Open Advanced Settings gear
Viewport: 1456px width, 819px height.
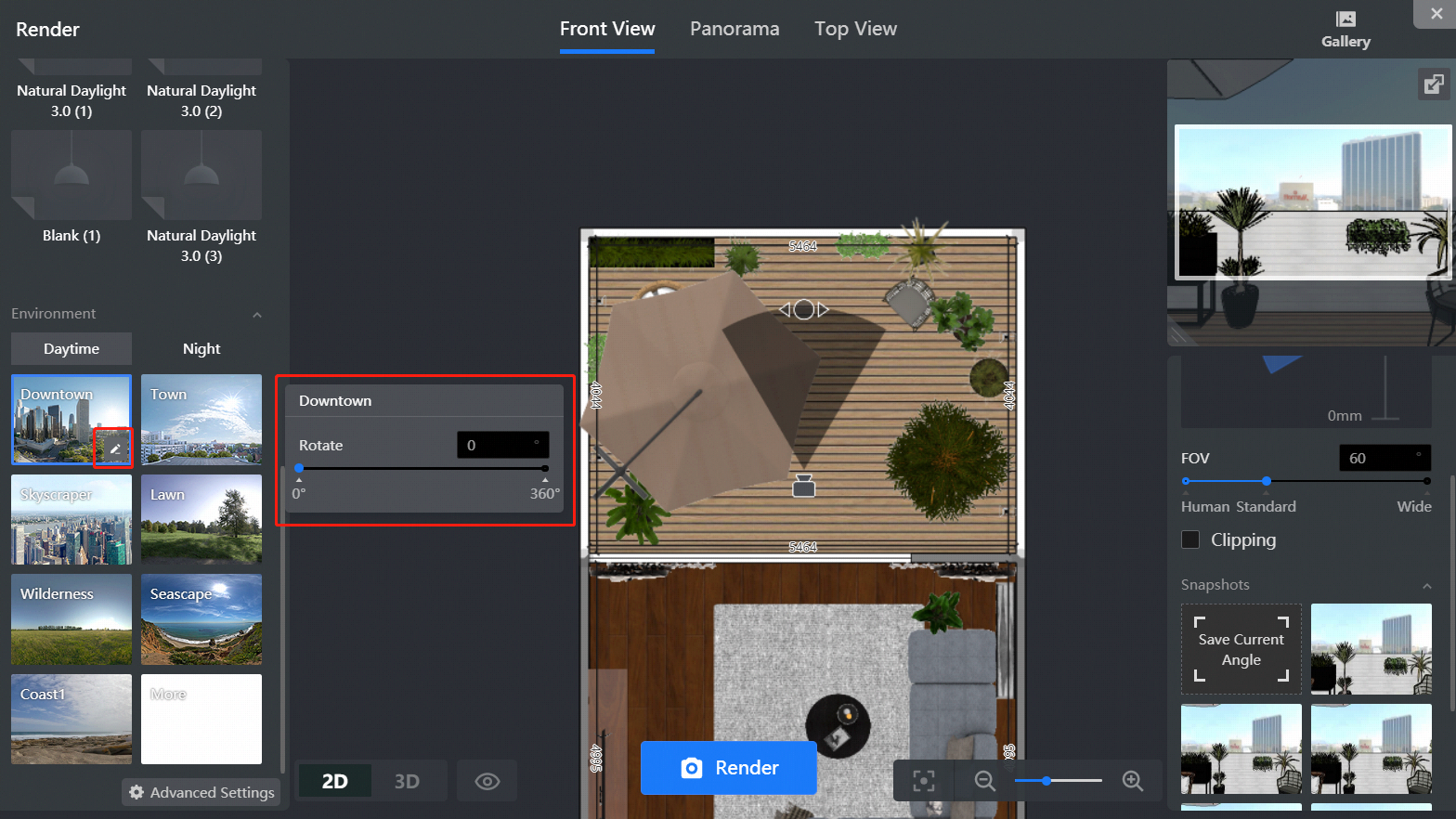click(201, 792)
